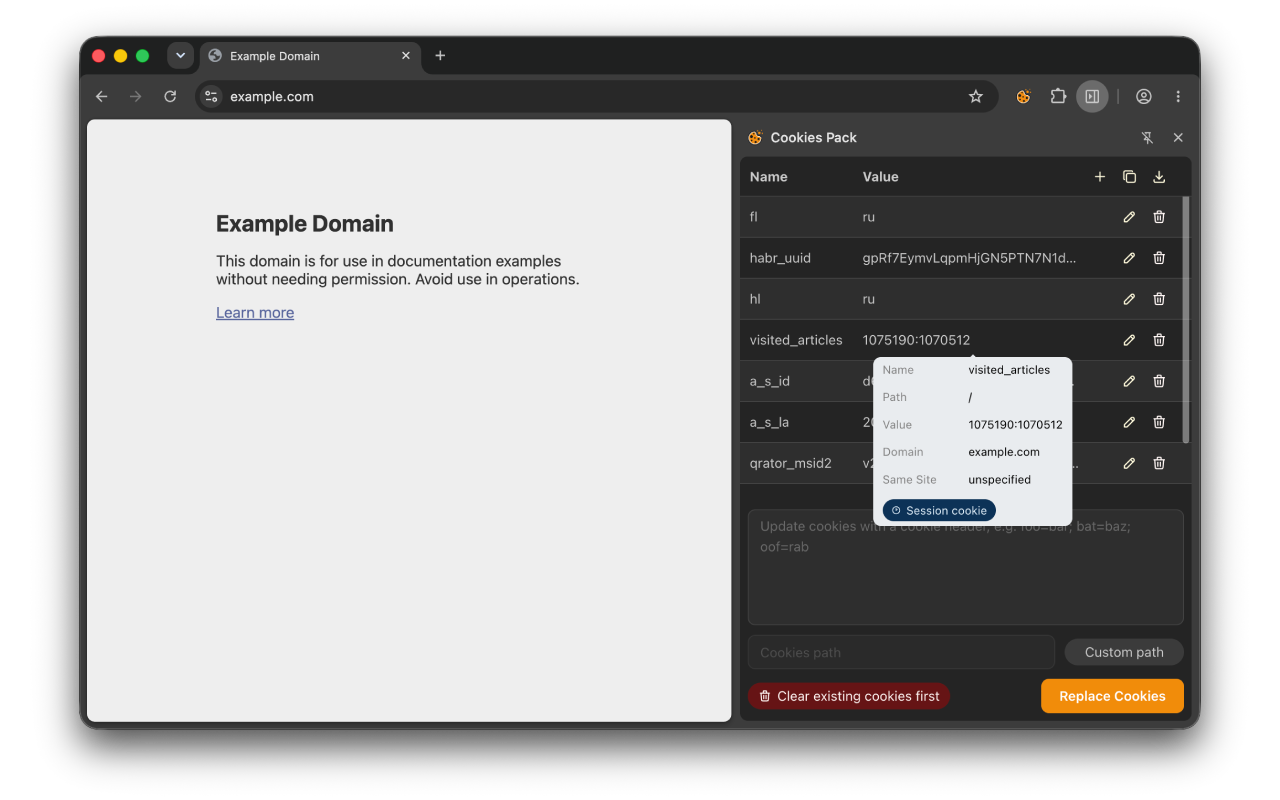1280x800 pixels.
Task: Toggle the Custom path button
Action: [1124, 652]
